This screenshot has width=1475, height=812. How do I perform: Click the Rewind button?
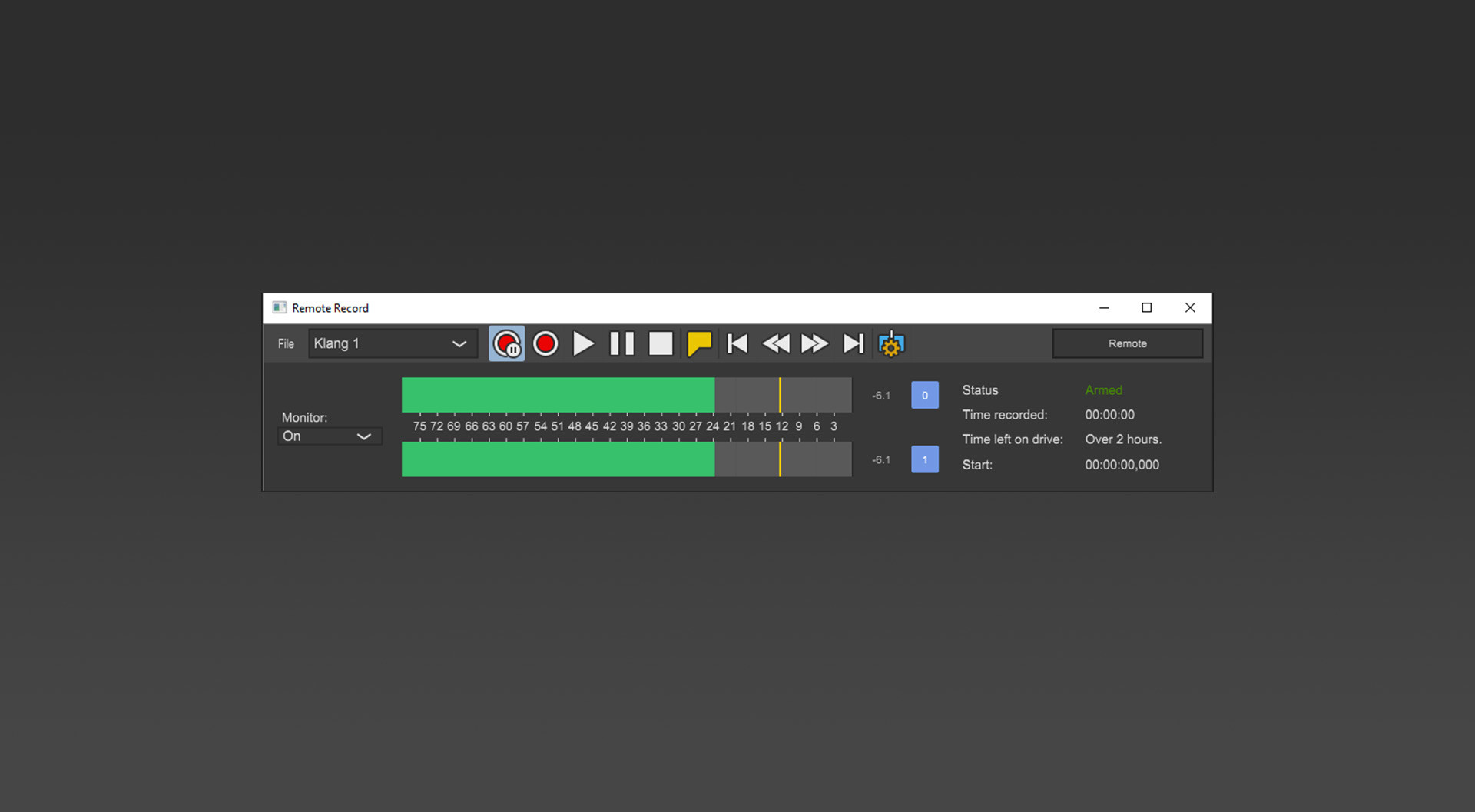(776, 343)
